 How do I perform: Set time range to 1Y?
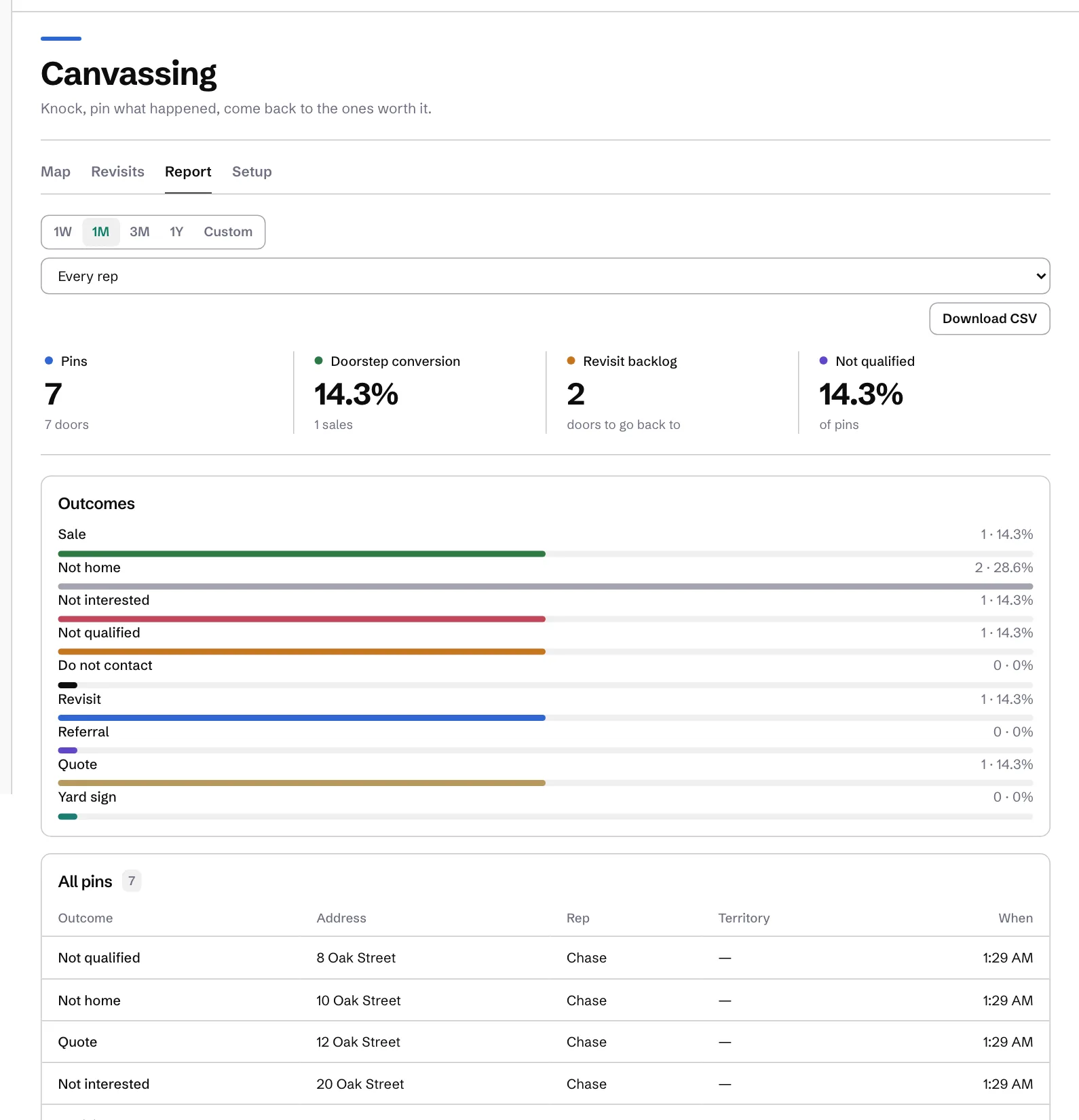click(x=176, y=232)
